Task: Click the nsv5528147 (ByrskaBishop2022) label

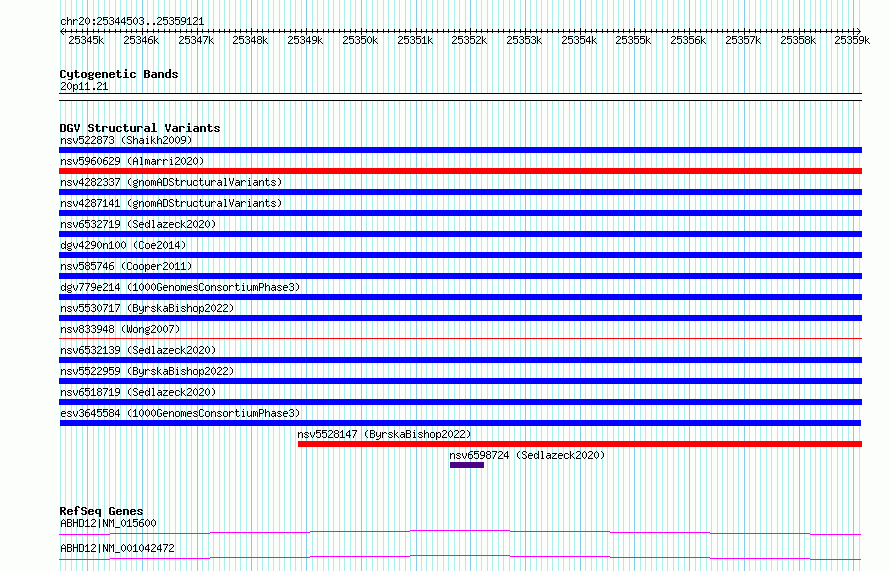Action: click(384, 434)
